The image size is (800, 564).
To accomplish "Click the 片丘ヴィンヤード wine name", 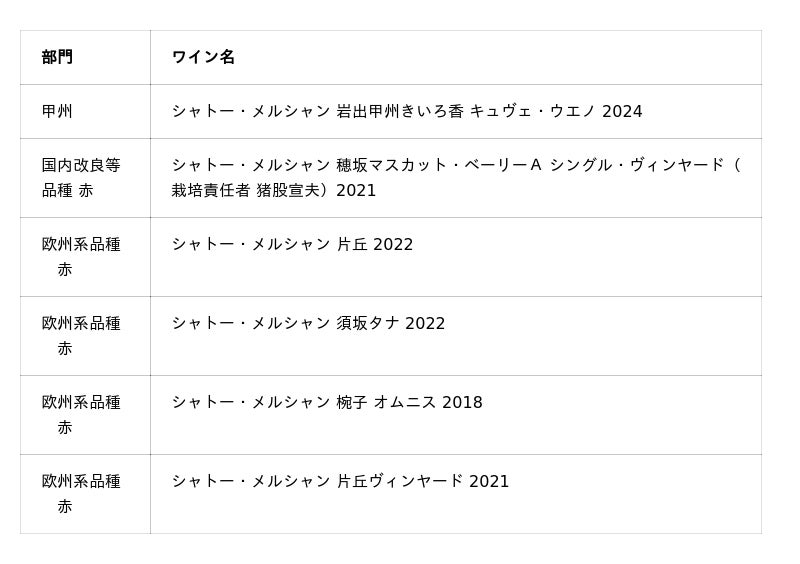I will [400, 481].
